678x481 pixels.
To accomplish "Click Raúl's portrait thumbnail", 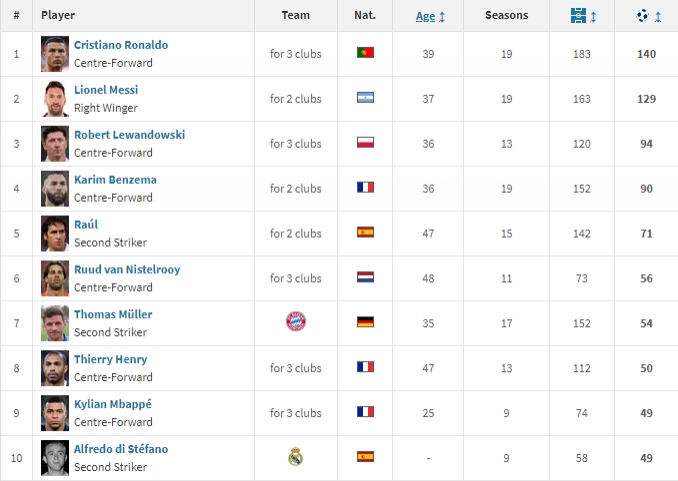I will (x=55, y=234).
